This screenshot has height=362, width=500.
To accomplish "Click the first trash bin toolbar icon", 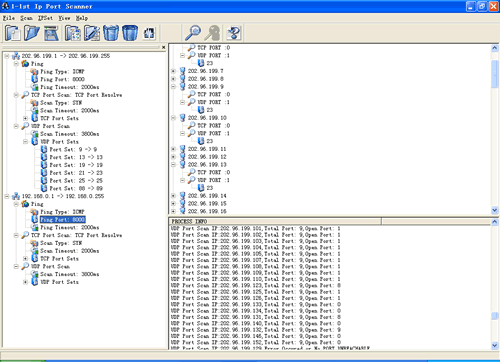I will (111, 33).
